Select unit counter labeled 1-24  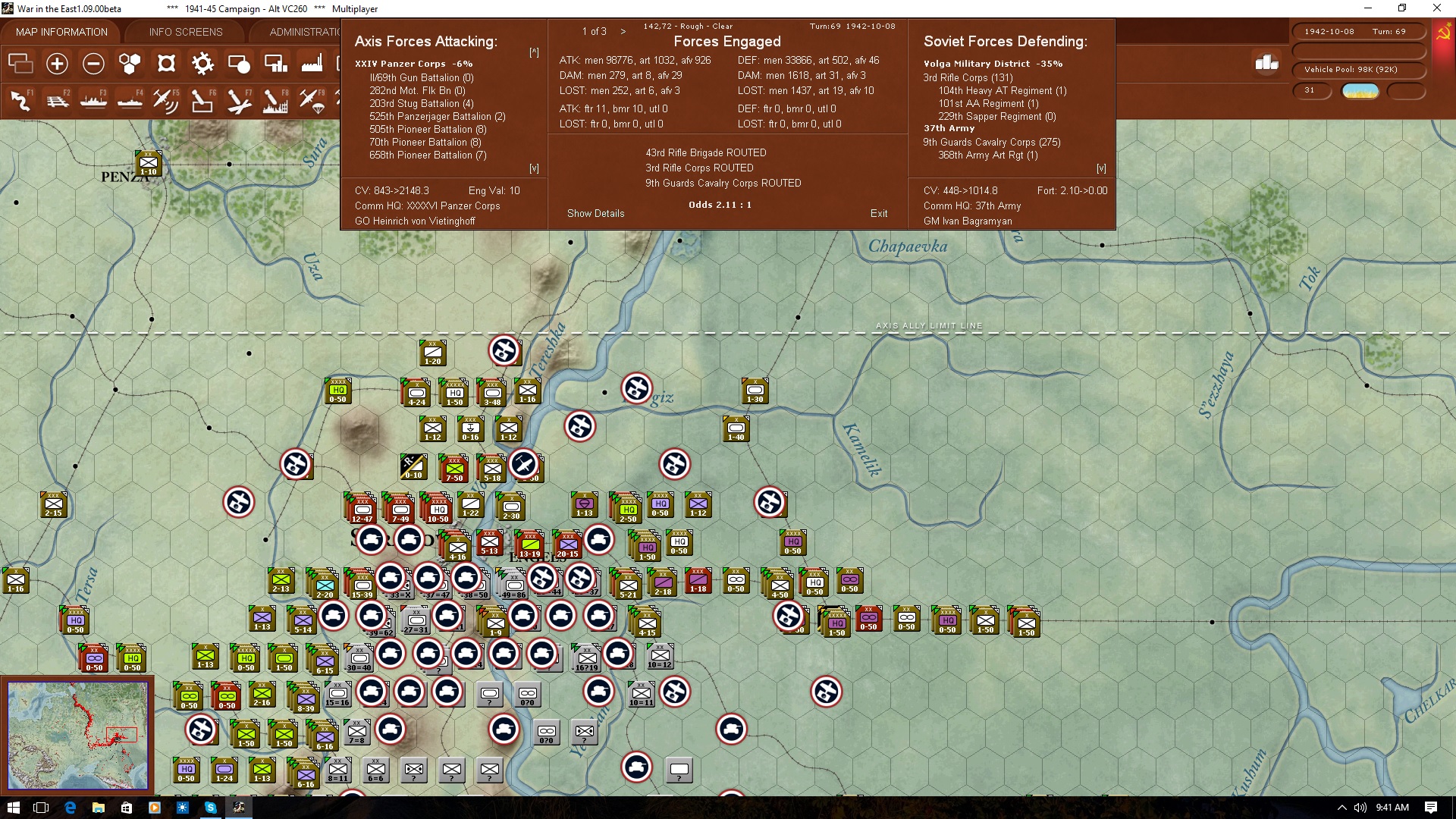click(224, 770)
